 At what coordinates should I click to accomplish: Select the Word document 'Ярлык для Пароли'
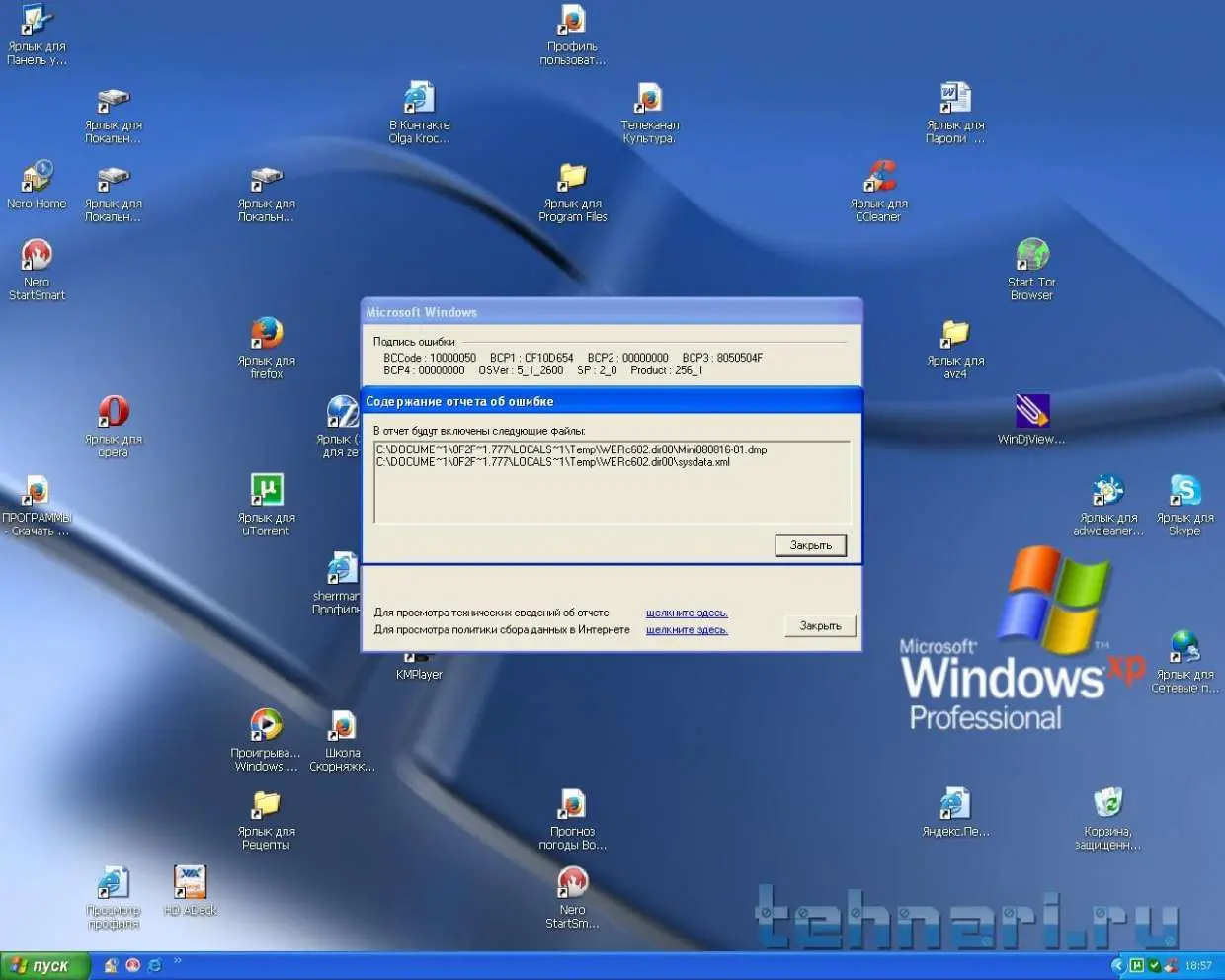click(x=955, y=113)
